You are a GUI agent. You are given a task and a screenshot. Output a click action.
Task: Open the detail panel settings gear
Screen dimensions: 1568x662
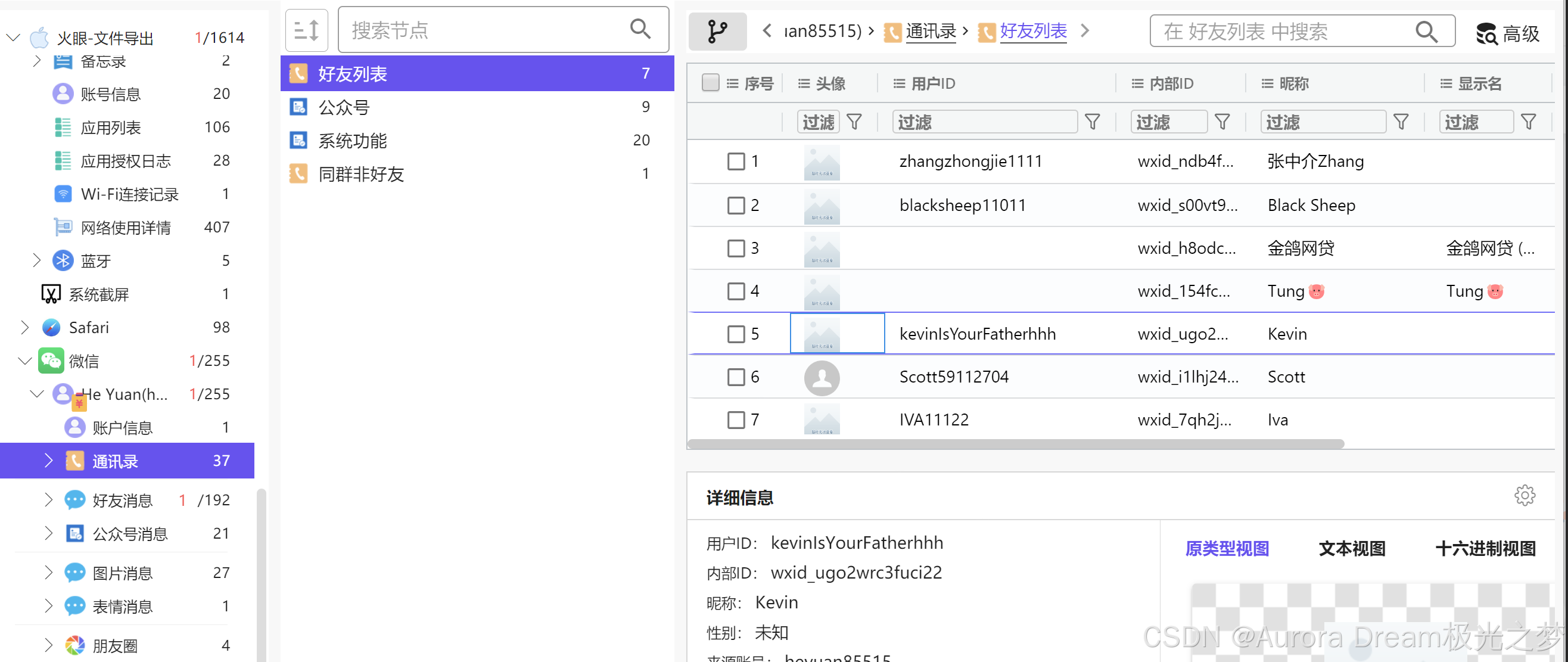1524,496
